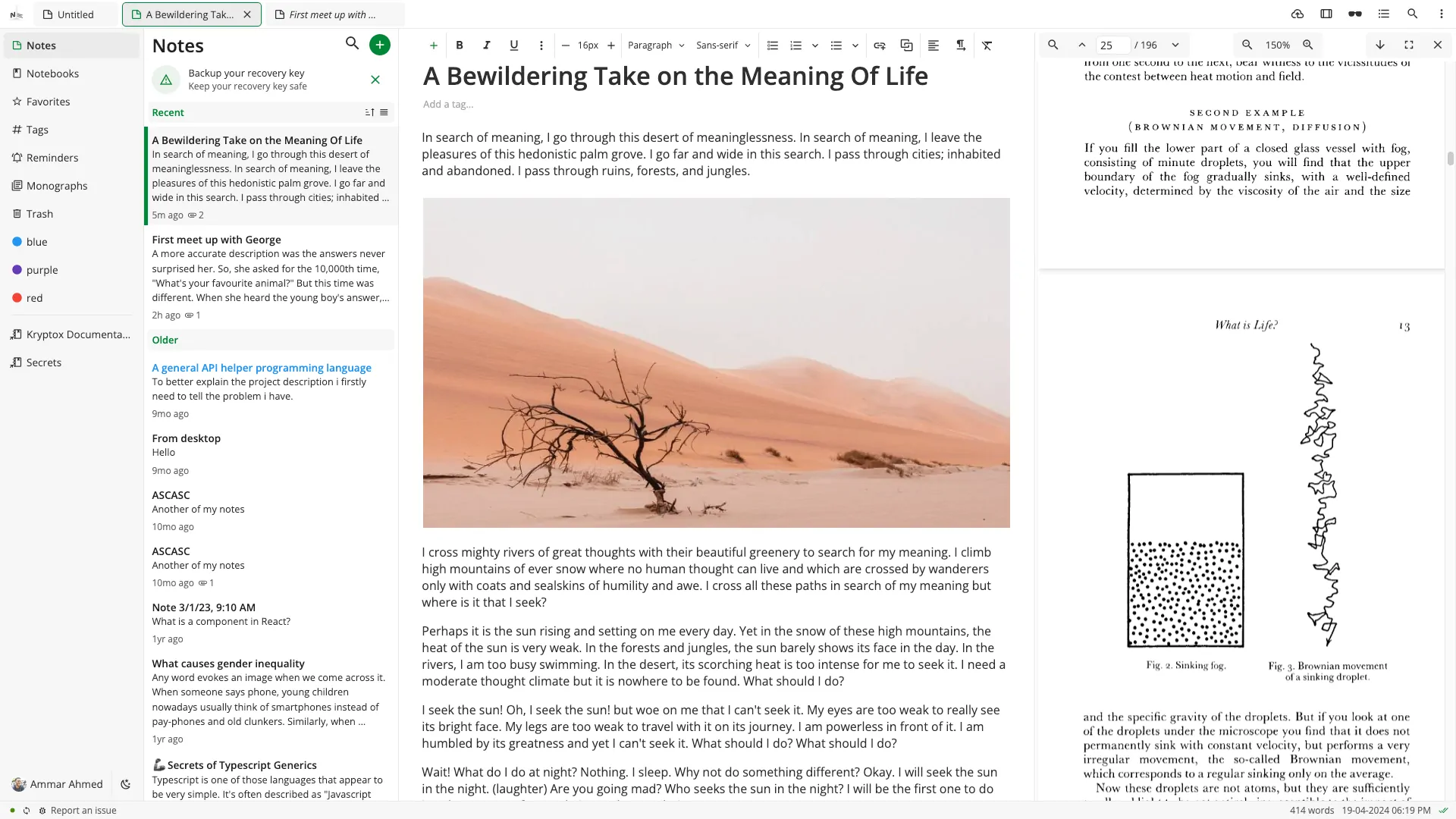Click the list layout icon beside Recent
The height and width of the screenshot is (819, 1456).
click(384, 112)
